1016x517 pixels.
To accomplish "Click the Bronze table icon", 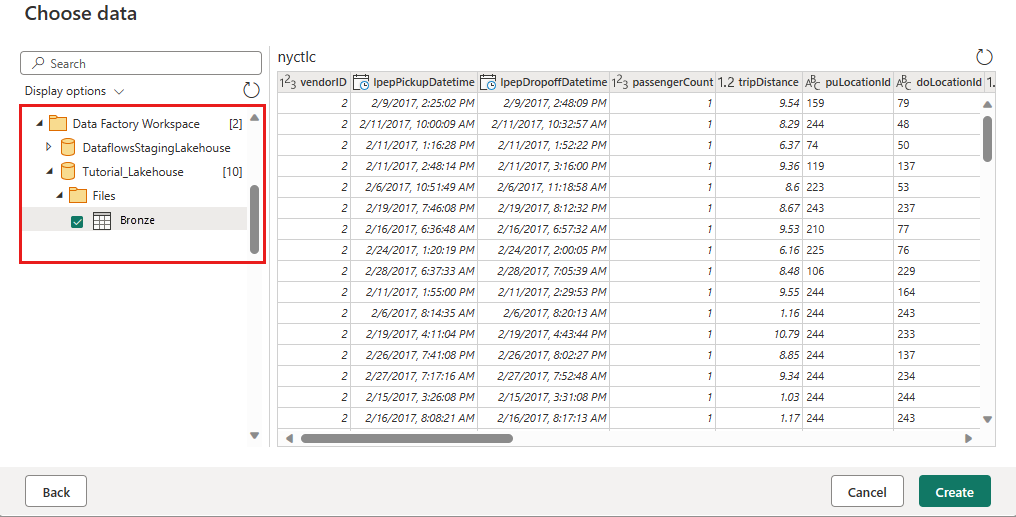I will tap(102, 220).
